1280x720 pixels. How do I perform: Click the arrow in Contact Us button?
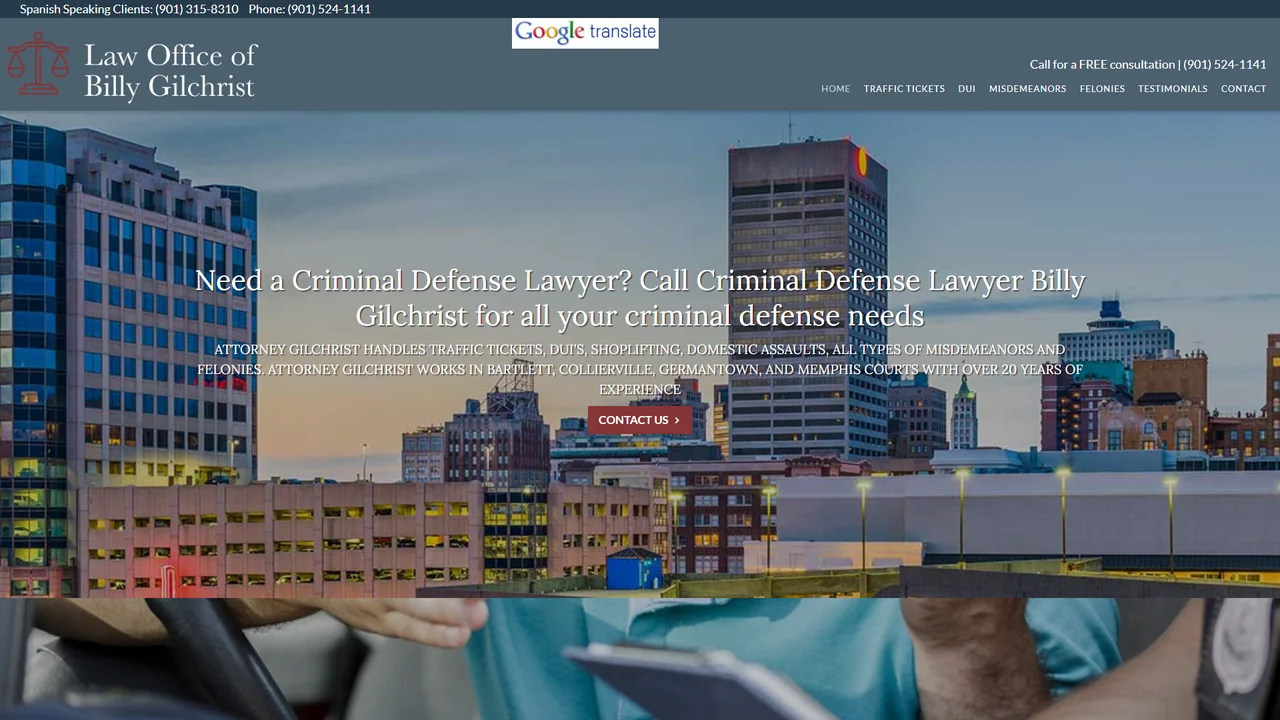tap(677, 420)
